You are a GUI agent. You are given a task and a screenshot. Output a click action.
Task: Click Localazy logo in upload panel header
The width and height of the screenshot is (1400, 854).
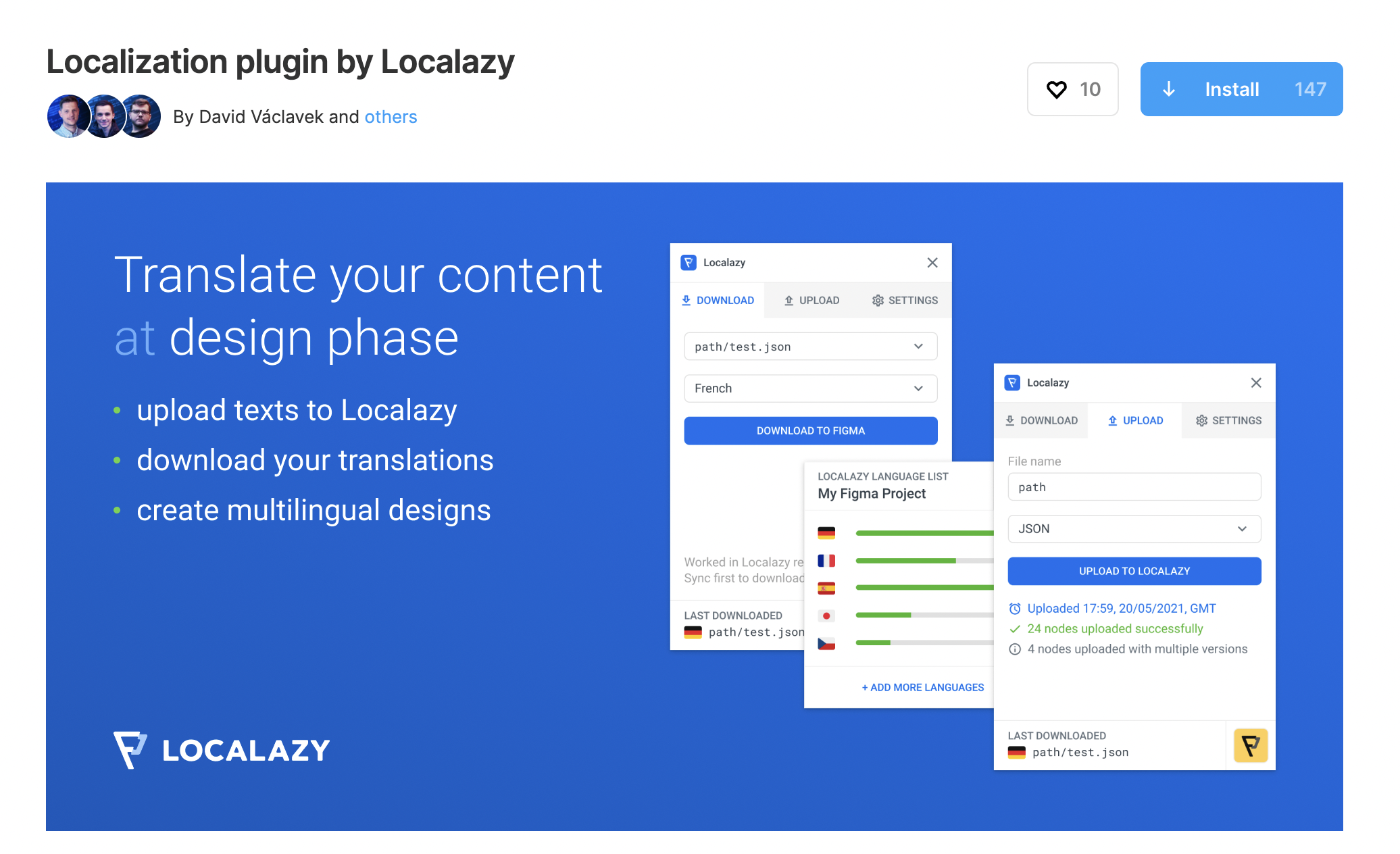[1012, 382]
